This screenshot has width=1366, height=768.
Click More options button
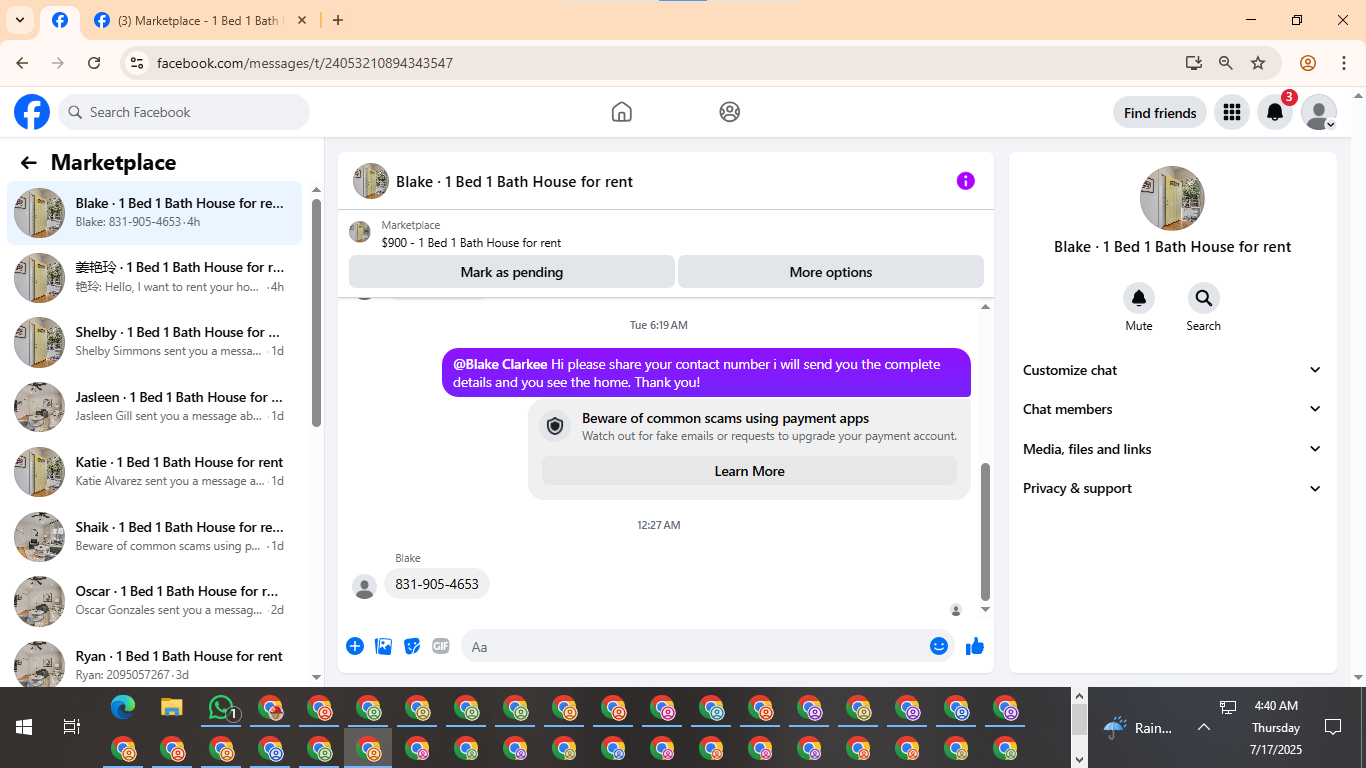831,272
